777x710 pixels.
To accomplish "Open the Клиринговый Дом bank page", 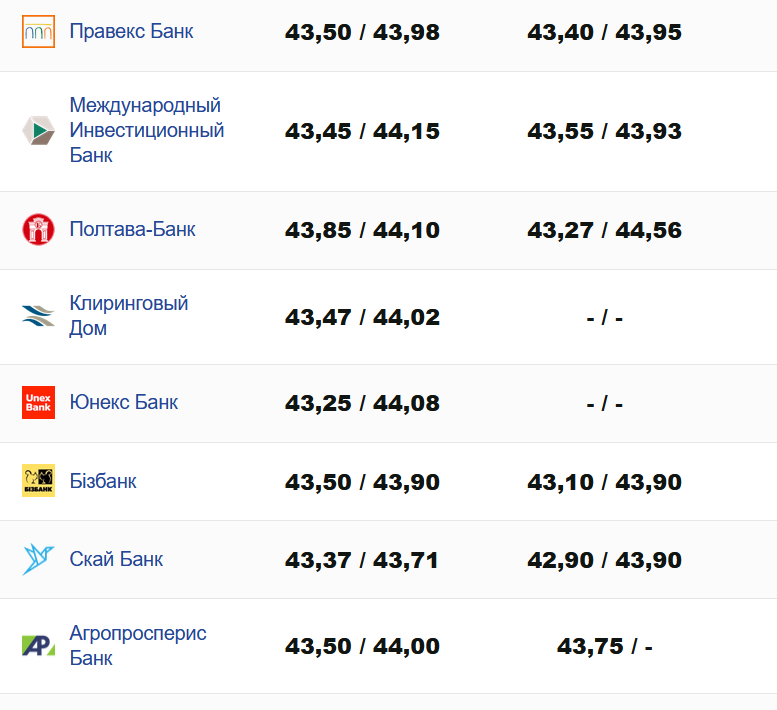I will click(x=128, y=316).
